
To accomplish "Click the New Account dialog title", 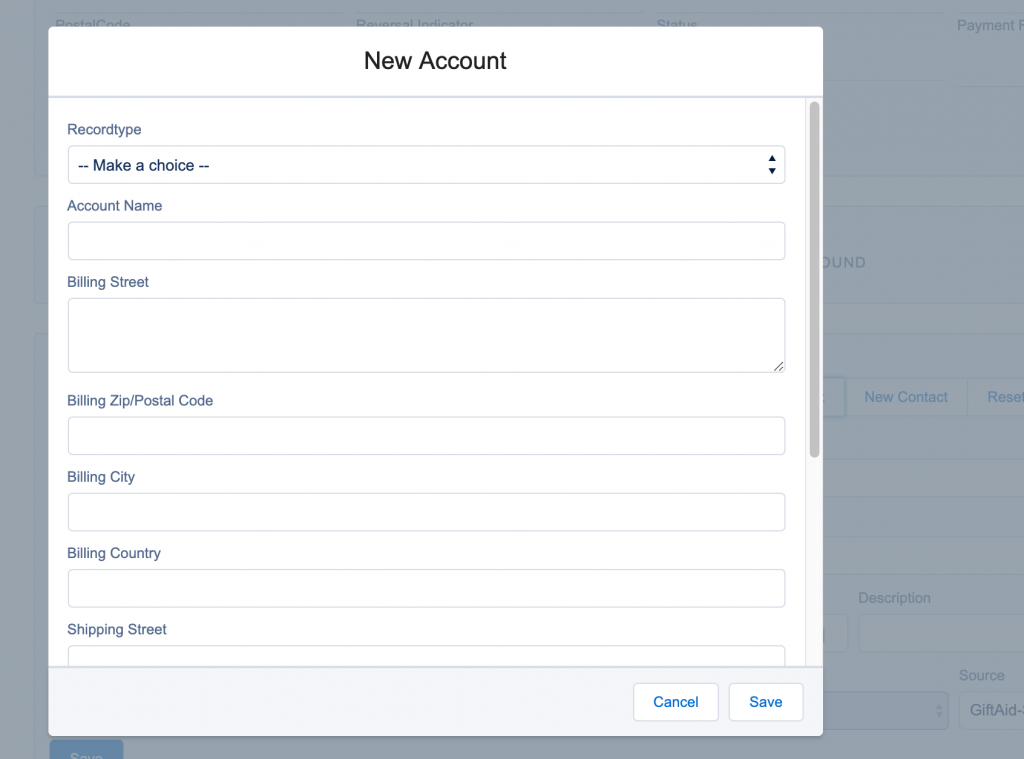I will pos(435,61).
